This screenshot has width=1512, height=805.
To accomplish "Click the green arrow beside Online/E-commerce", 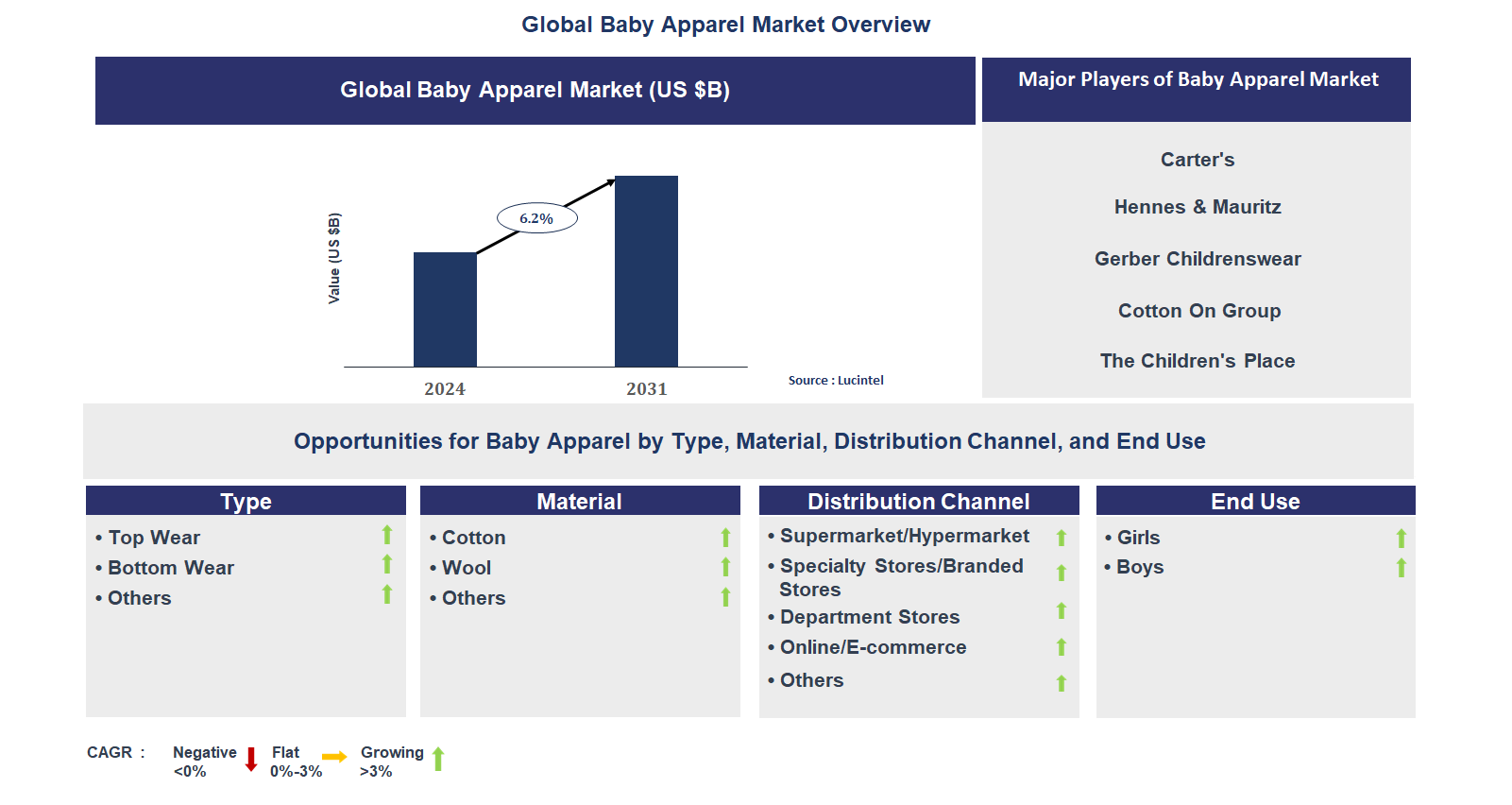I will 1061,647.
